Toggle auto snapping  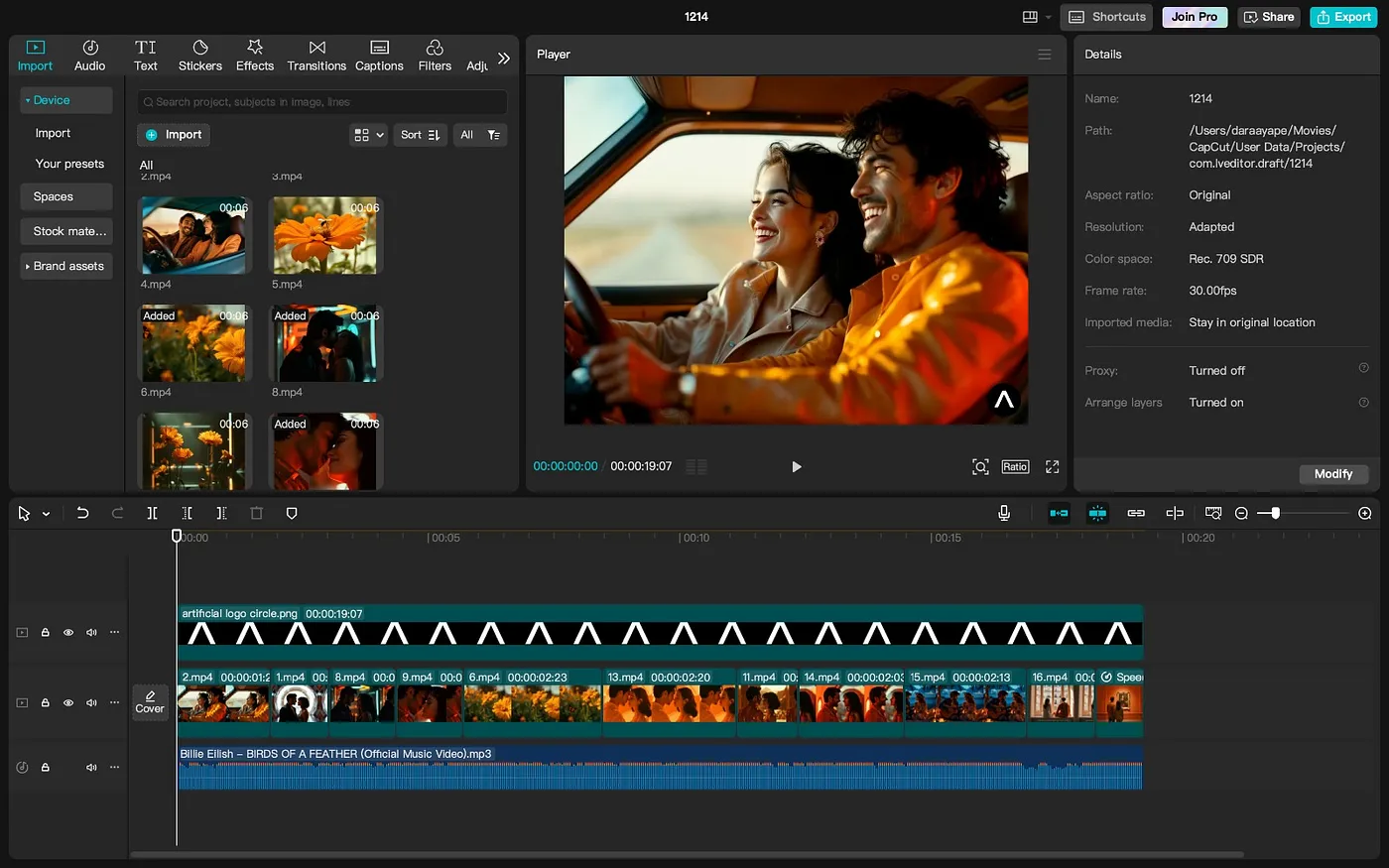[x=1097, y=513]
